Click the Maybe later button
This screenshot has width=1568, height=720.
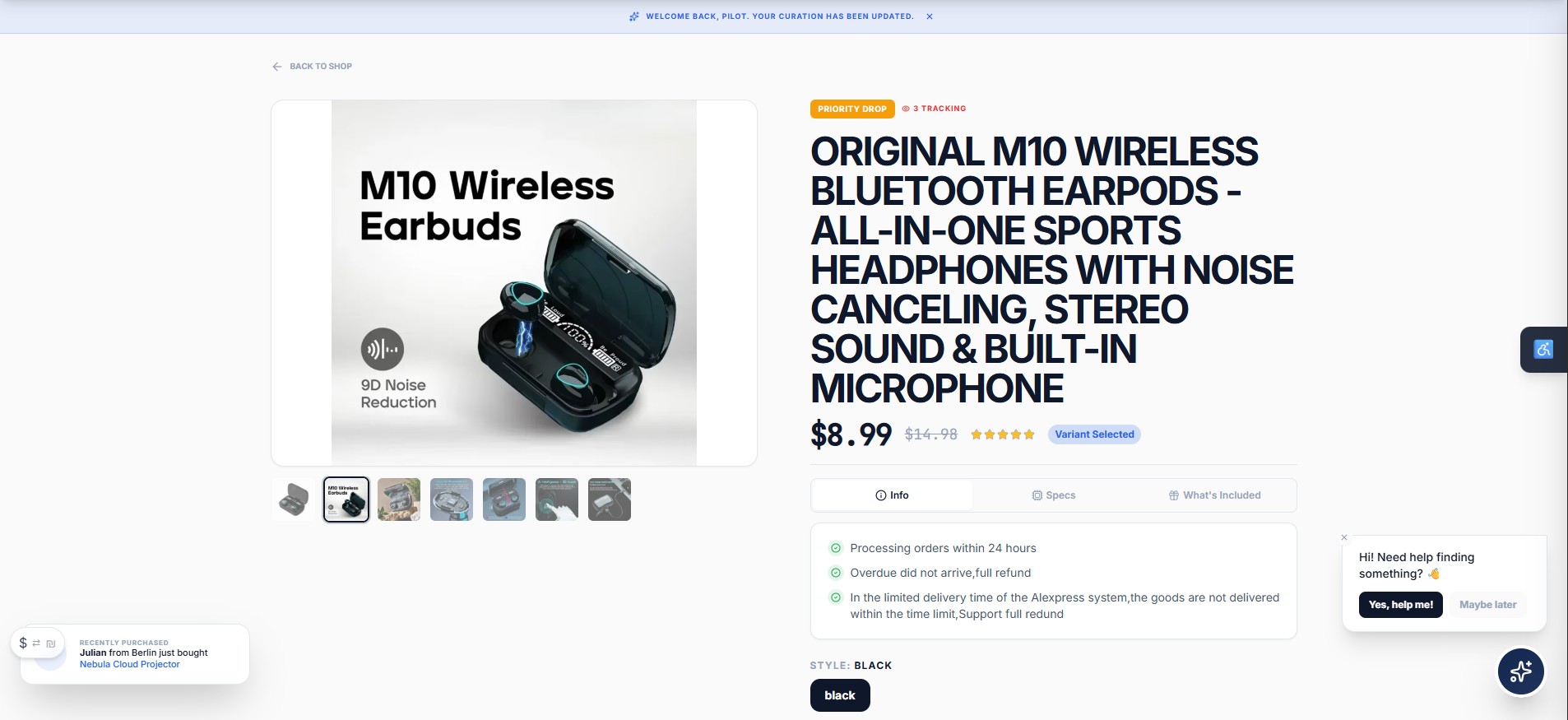(x=1487, y=605)
